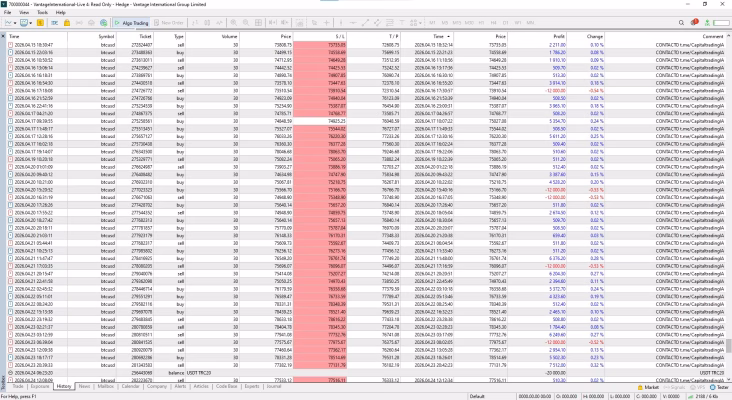Select the M5 timeframe
Image resolution: width=732 pixels, height=400 pixels.
[x=444, y=22]
